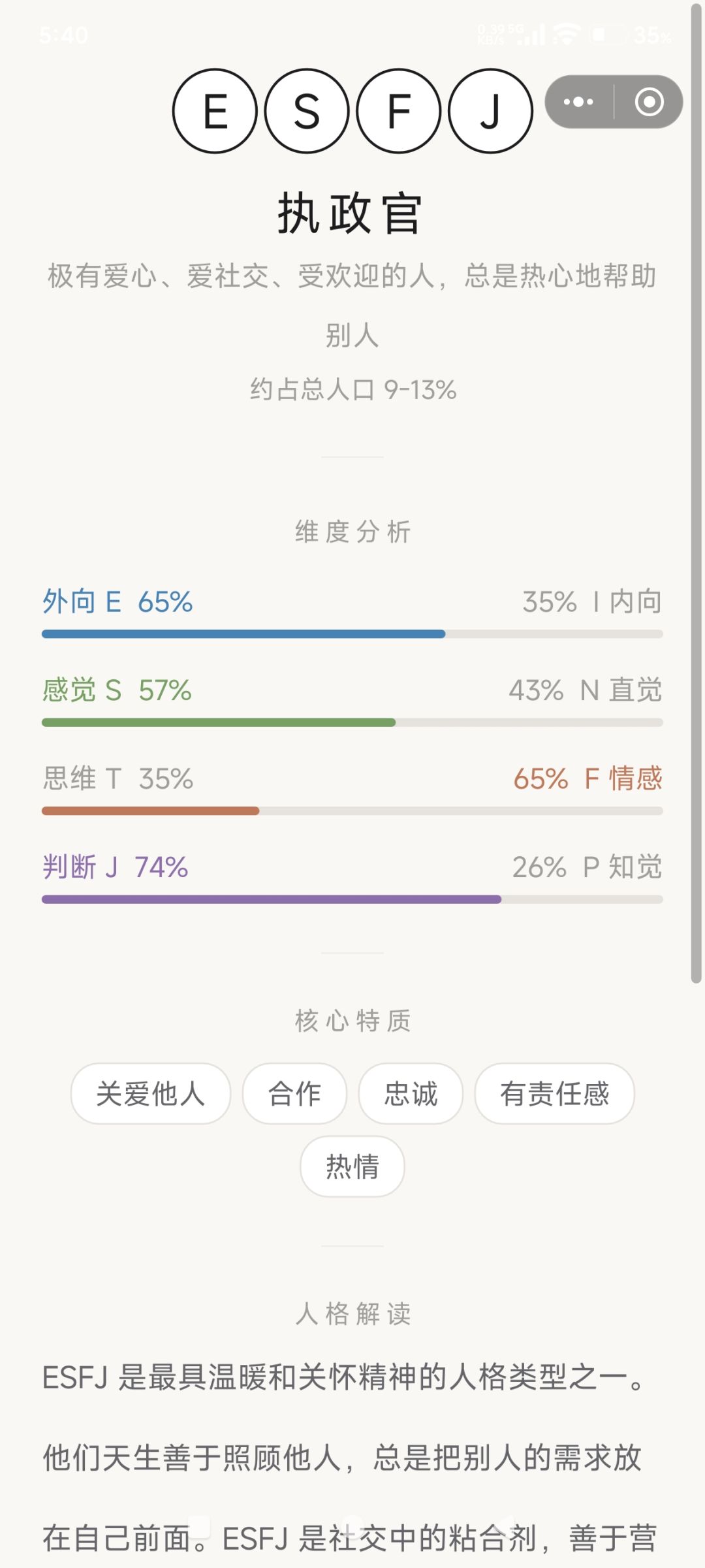Tap the F letter circle badge

click(x=399, y=111)
